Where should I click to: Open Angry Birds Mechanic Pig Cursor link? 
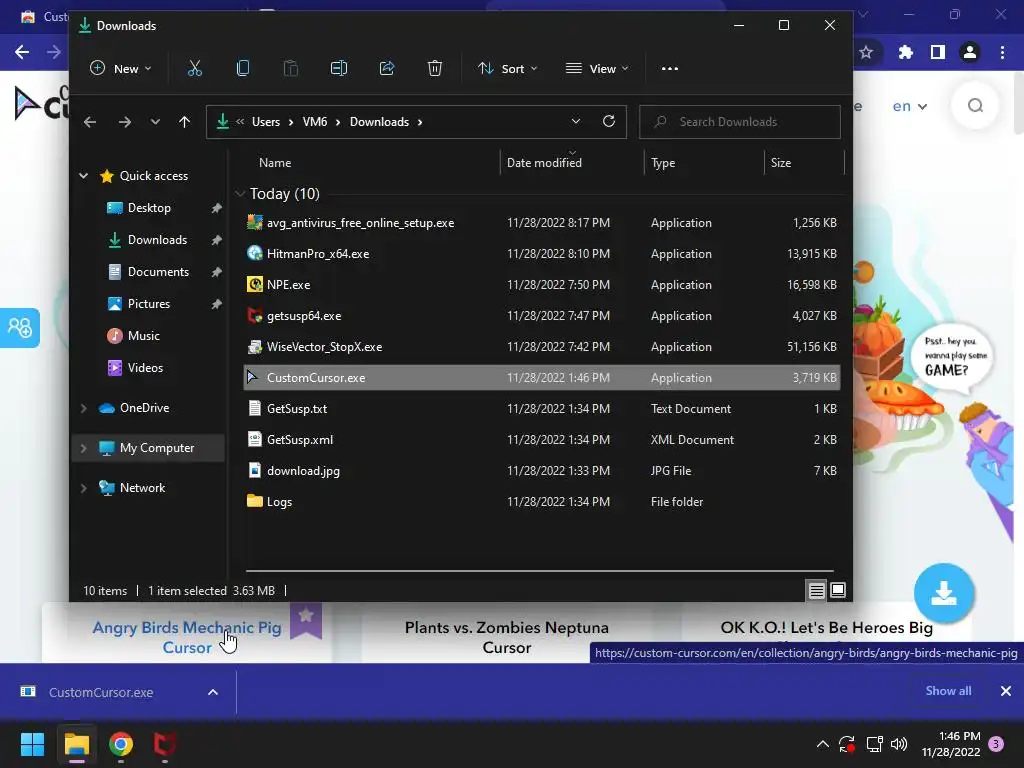click(187, 637)
